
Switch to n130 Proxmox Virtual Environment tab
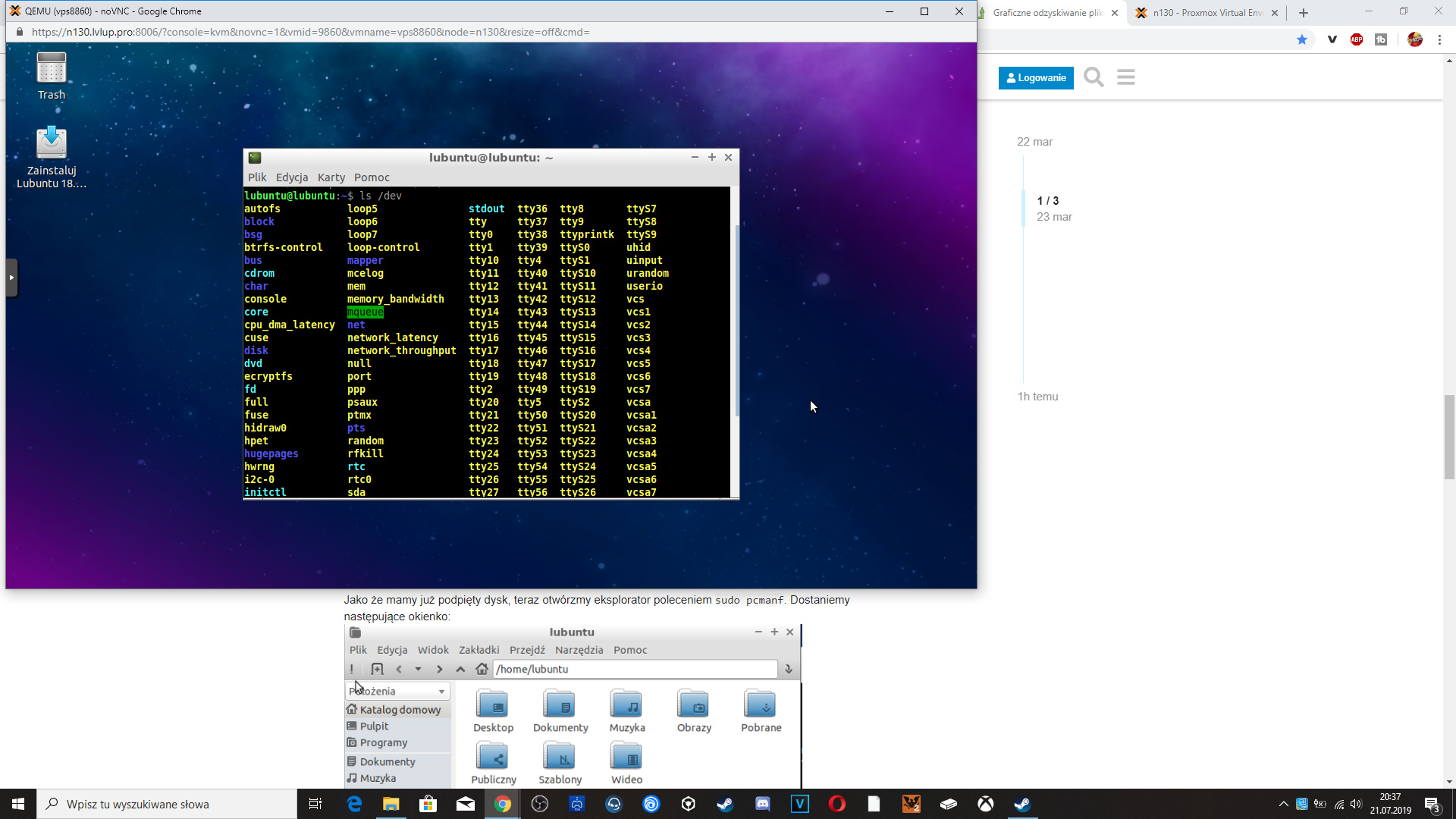1207,13
